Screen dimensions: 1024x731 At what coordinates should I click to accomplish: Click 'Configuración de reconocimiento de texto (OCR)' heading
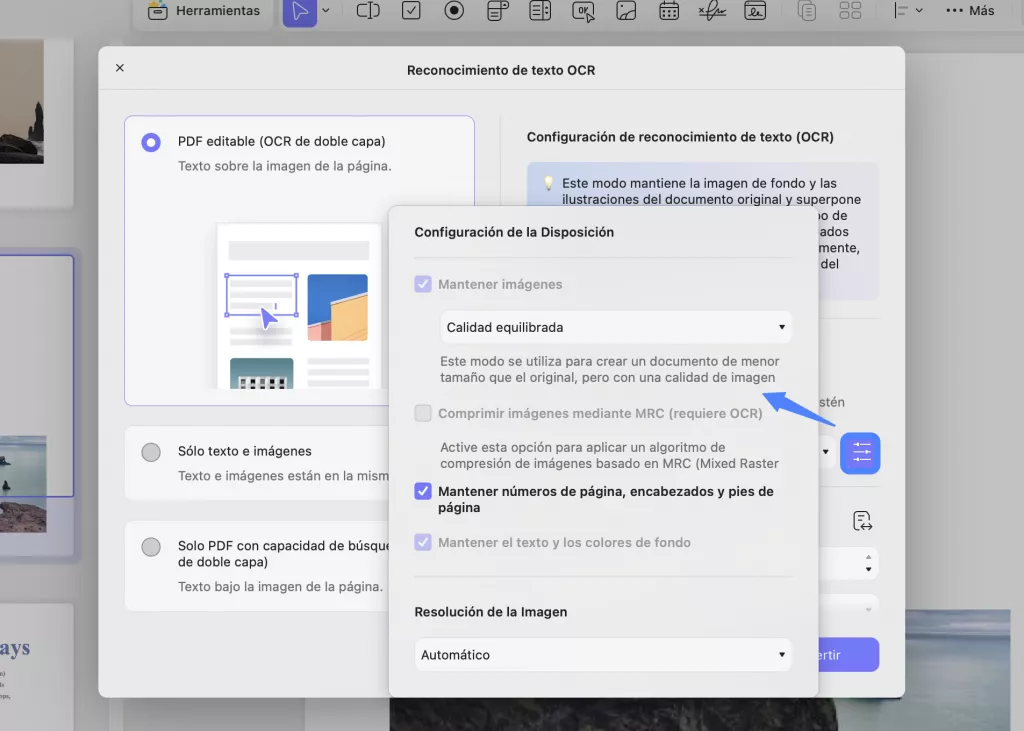pyautogui.click(x=680, y=137)
